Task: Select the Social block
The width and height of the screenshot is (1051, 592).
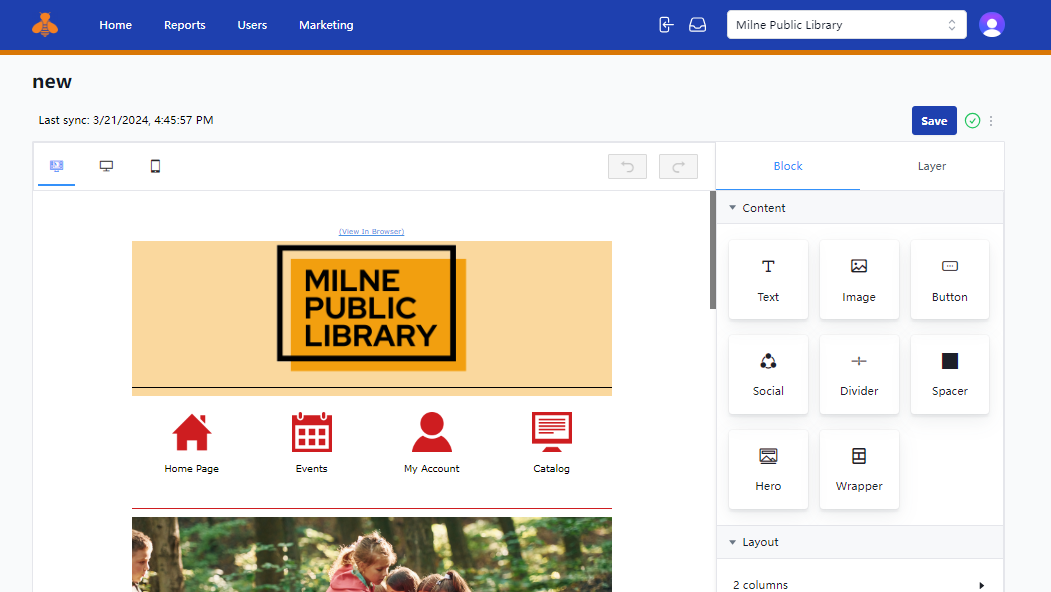Action: pos(768,374)
